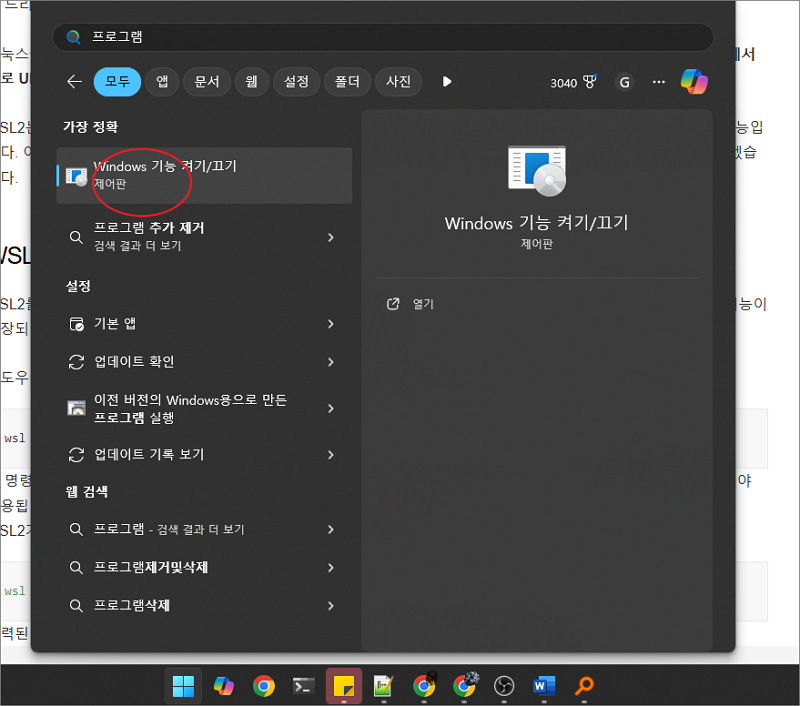Select 프로그램 추가 제거 search suggestion
800x706 pixels.
(204, 237)
